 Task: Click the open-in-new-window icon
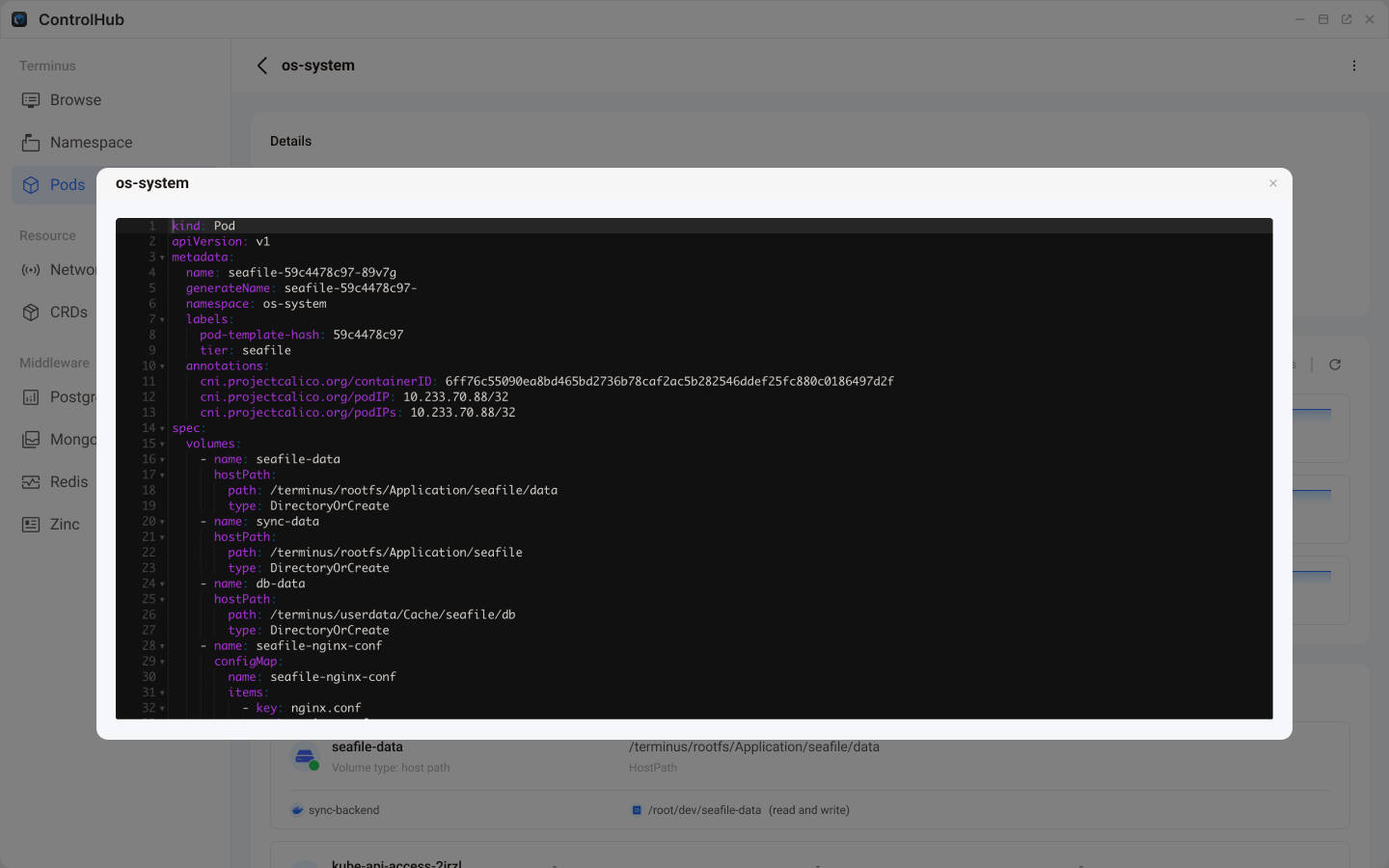[x=1347, y=19]
